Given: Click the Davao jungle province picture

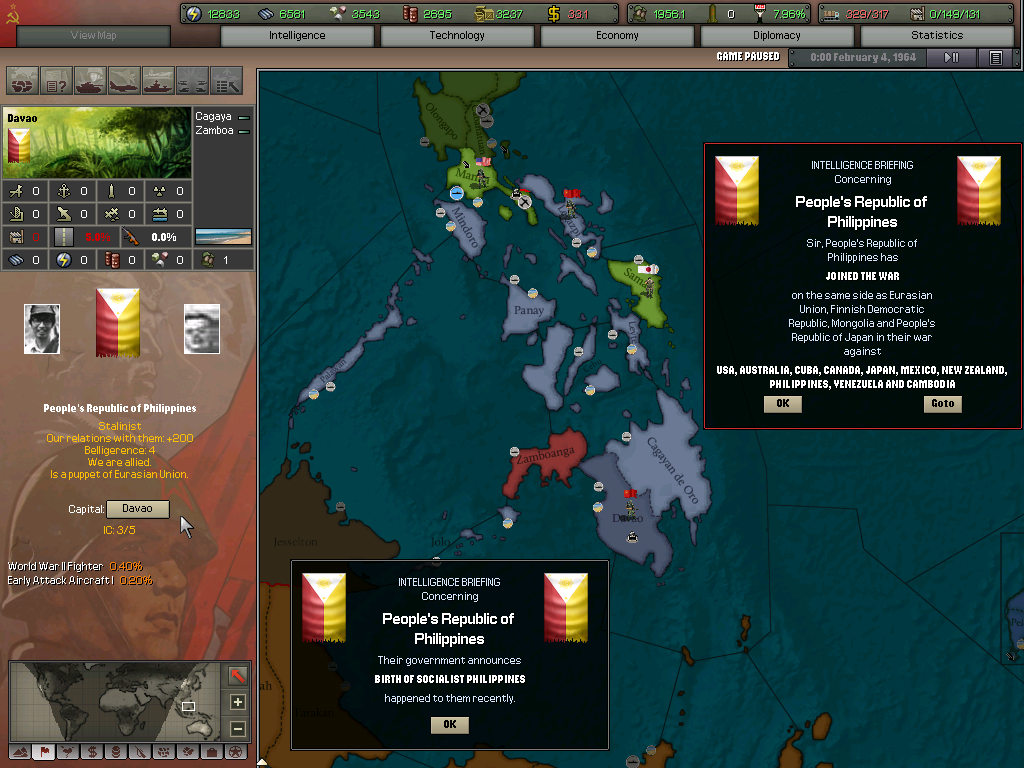Looking at the screenshot, I should (97, 143).
